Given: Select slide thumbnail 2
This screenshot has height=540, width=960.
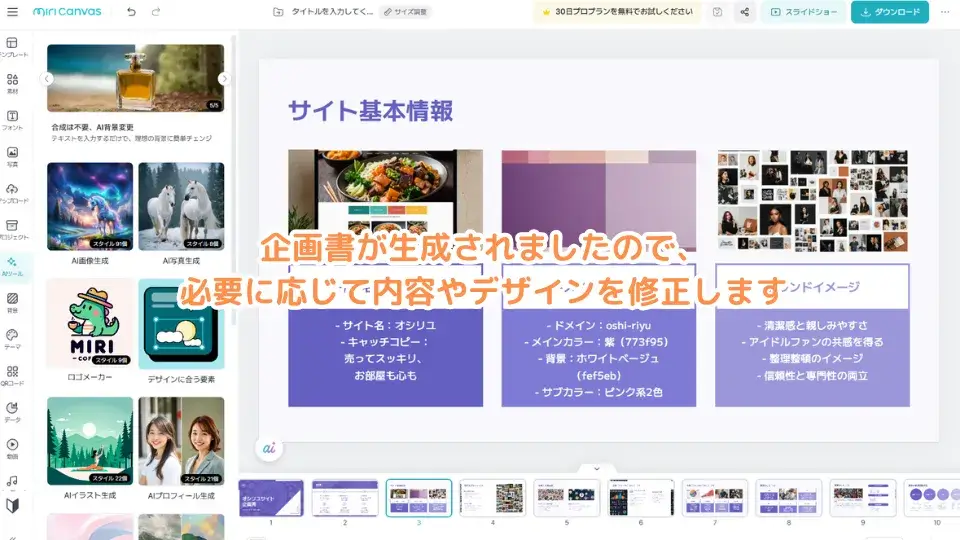Looking at the screenshot, I should pos(345,498).
